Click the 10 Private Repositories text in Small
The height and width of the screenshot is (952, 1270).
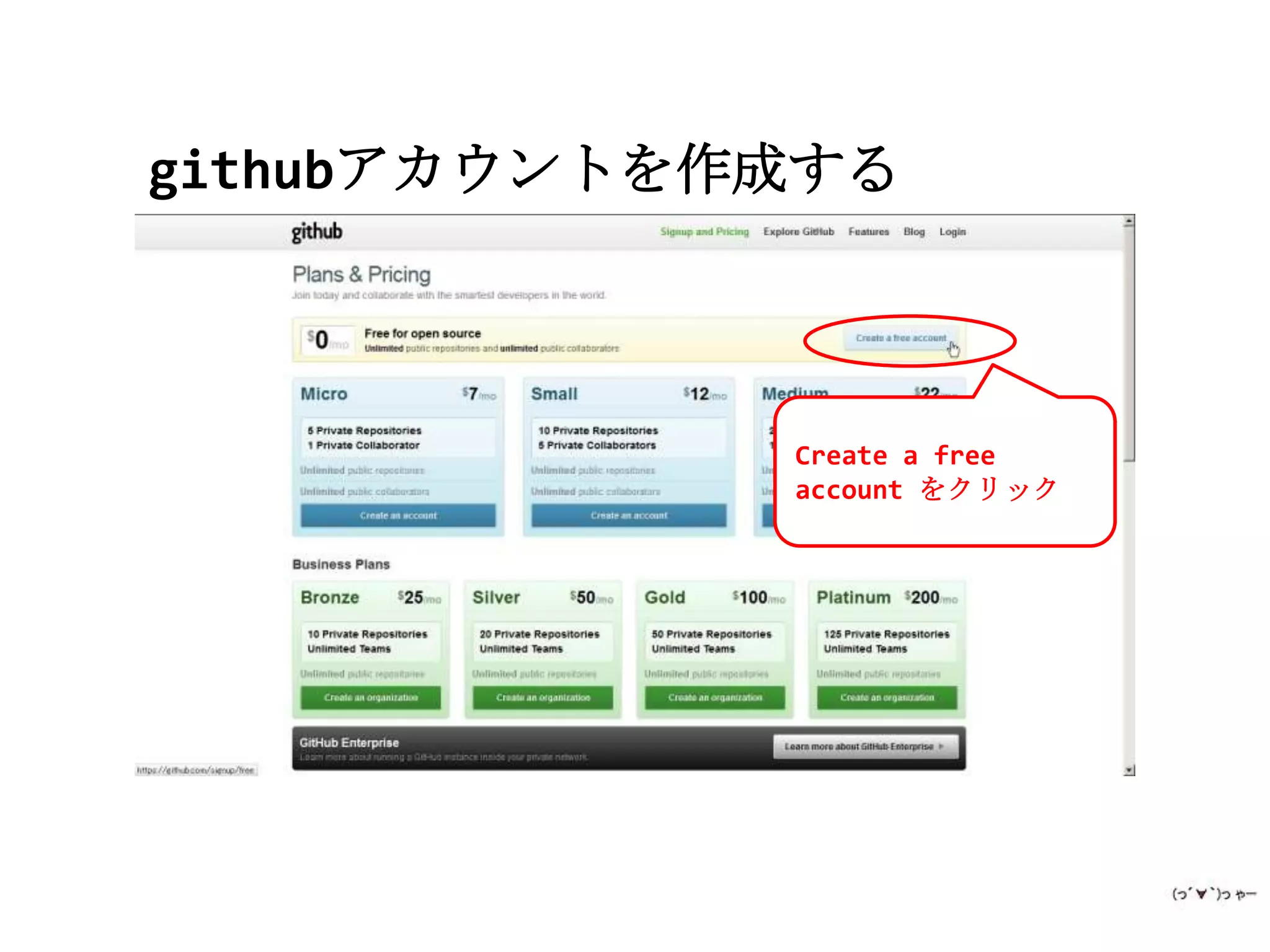(598, 431)
